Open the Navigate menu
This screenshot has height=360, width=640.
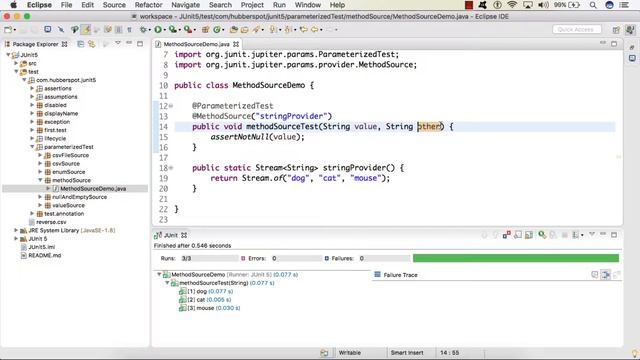185,5
